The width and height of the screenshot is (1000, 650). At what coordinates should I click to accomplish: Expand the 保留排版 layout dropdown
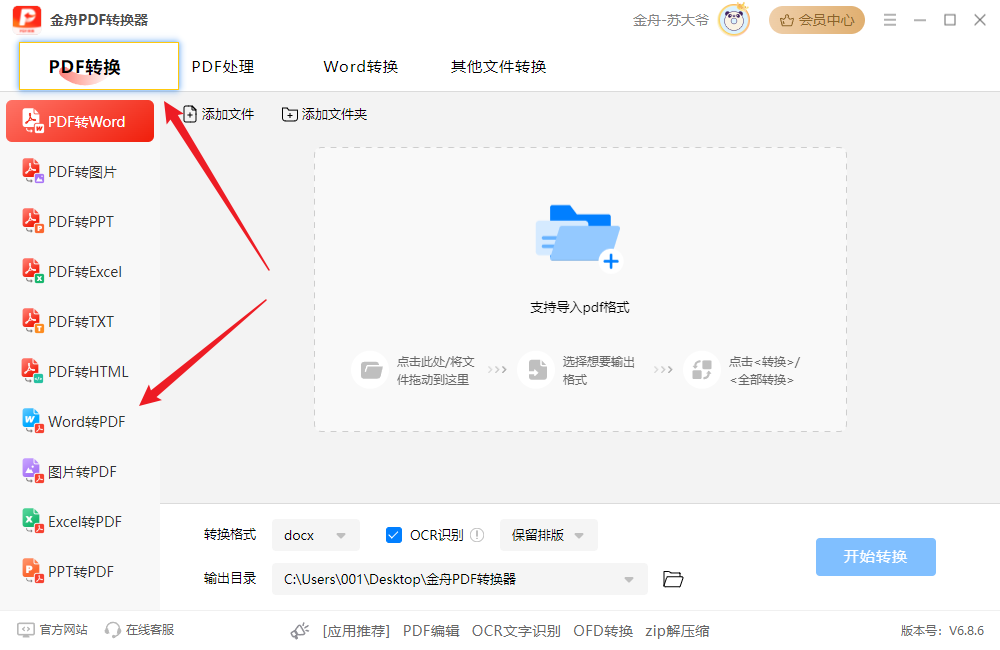(x=548, y=535)
